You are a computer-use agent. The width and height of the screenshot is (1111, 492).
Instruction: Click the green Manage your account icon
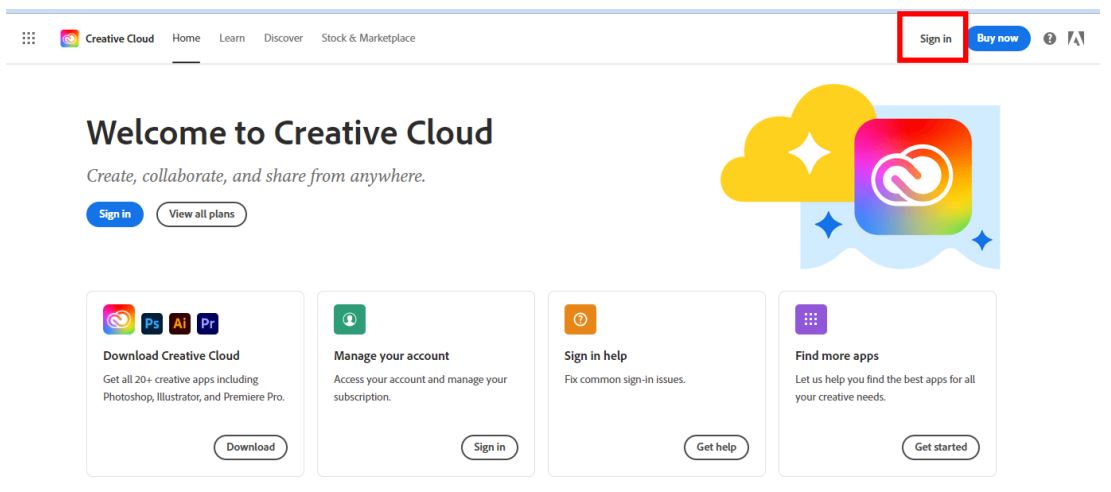coord(349,320)
